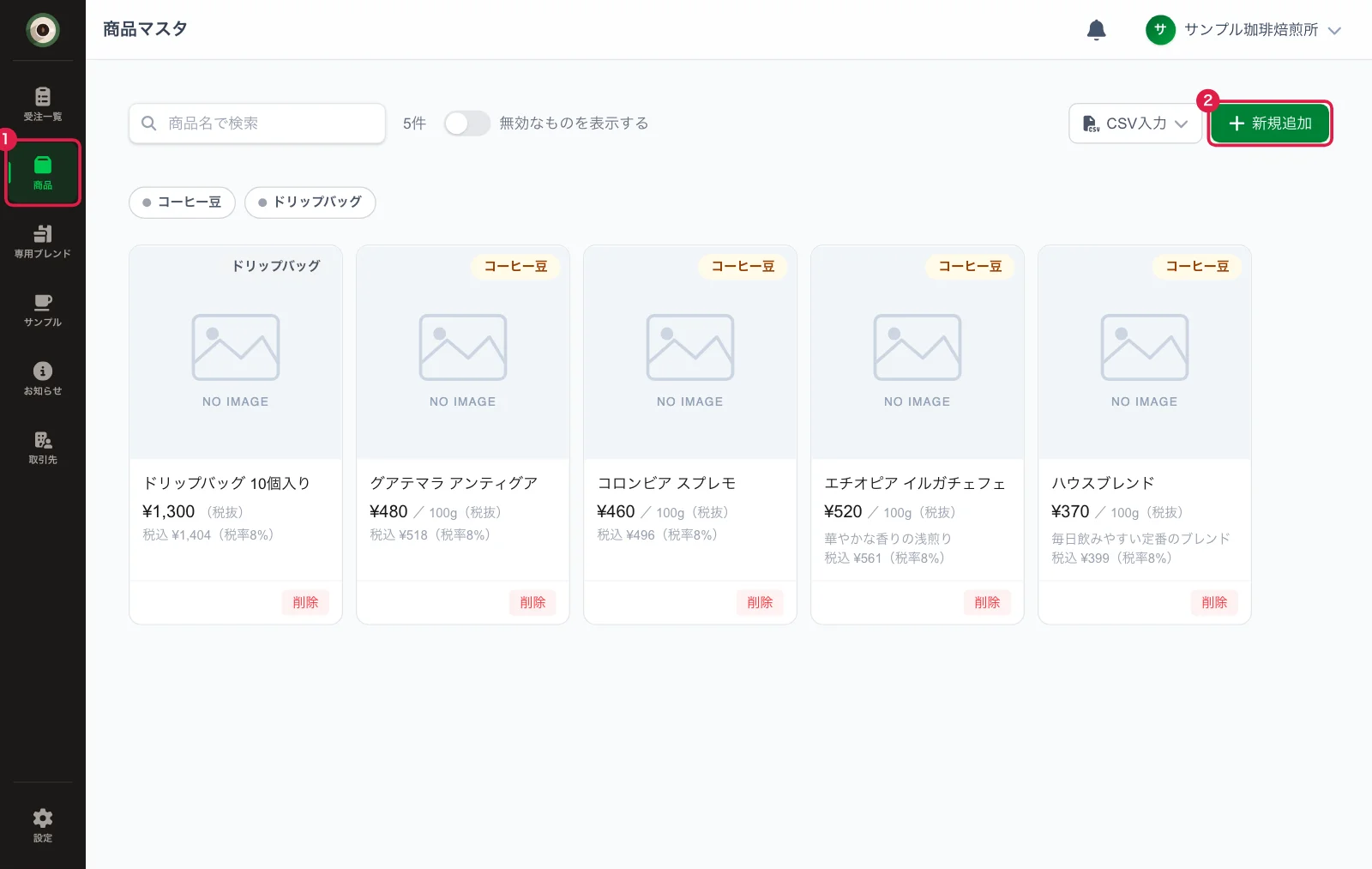Delete ハウスブレンド product

[x=1214, y=602]
